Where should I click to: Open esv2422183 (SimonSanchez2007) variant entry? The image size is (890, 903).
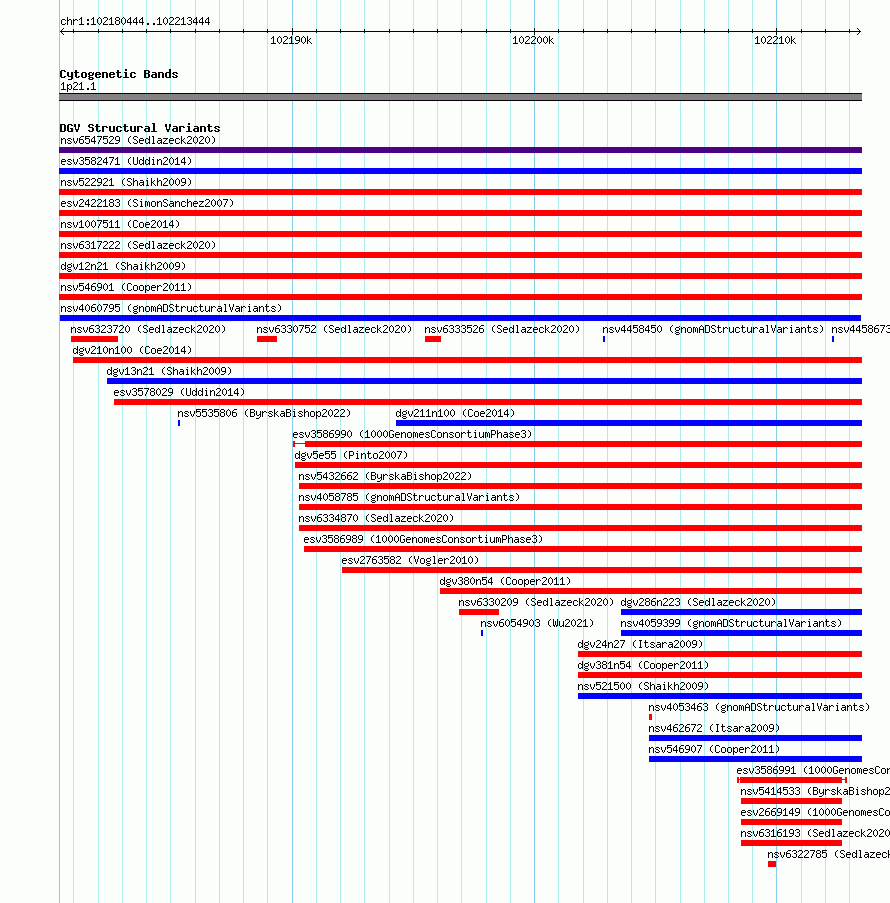coord(147,203)
